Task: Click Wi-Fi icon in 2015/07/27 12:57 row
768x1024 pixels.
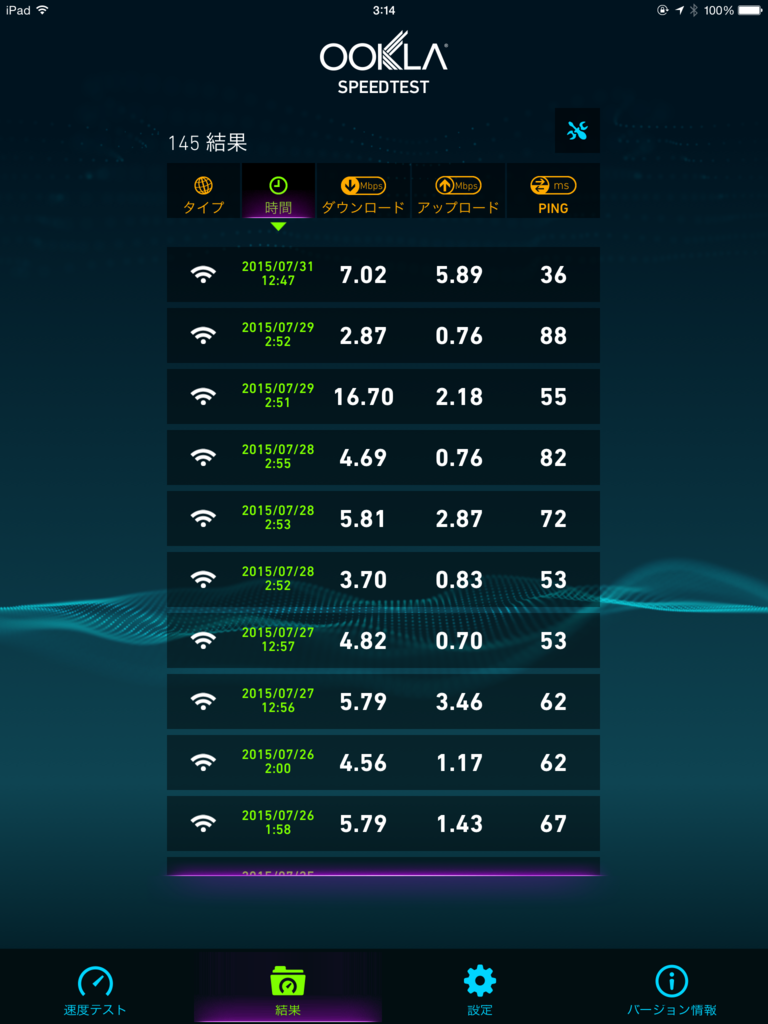Action: tap(204, 640)
